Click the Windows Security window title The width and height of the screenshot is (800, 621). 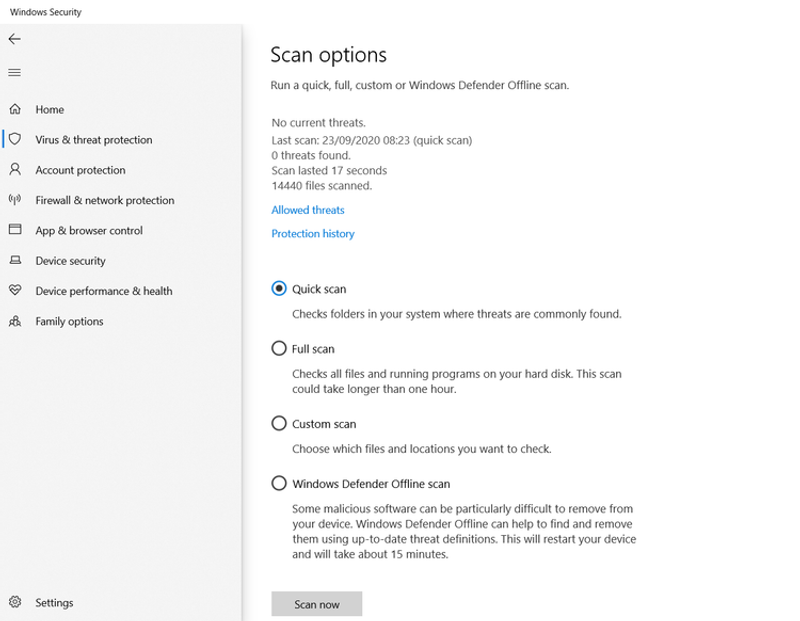coord(45,12)
